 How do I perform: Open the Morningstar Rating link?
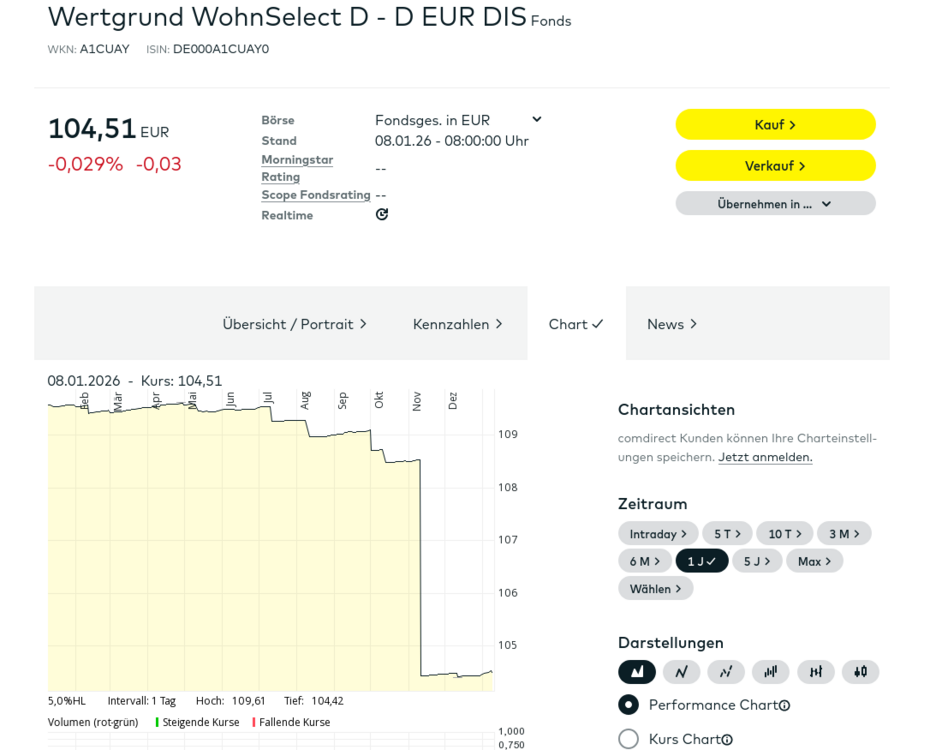click(297, 168)
